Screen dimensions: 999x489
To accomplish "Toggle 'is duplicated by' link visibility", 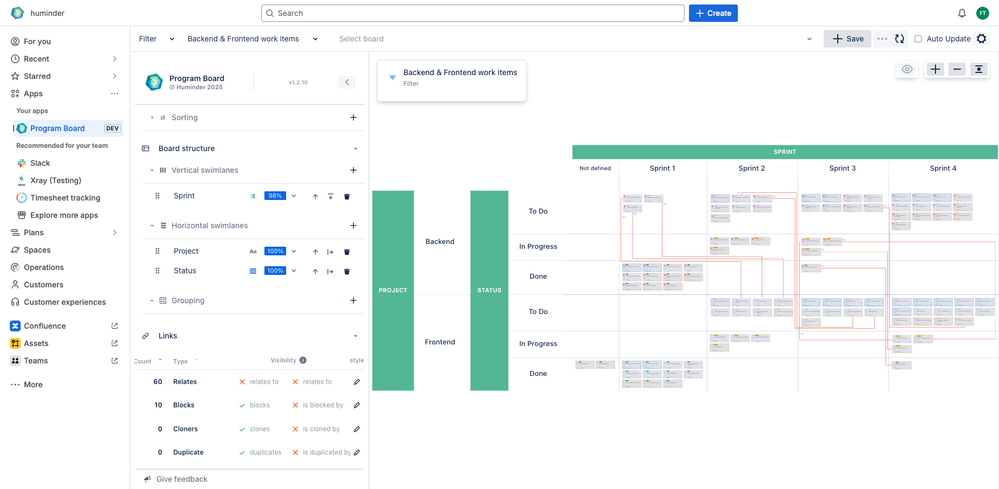I will 295,453.
